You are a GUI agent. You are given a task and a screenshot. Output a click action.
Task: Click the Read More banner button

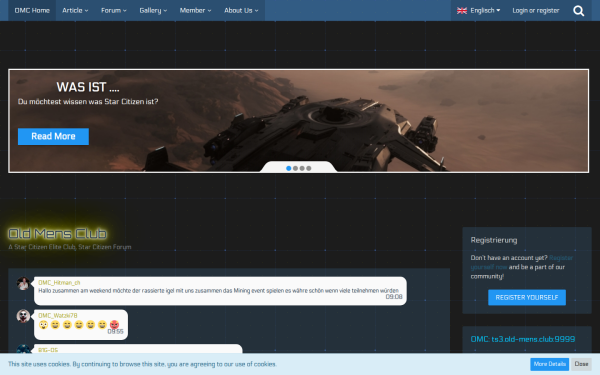(53, 136)
